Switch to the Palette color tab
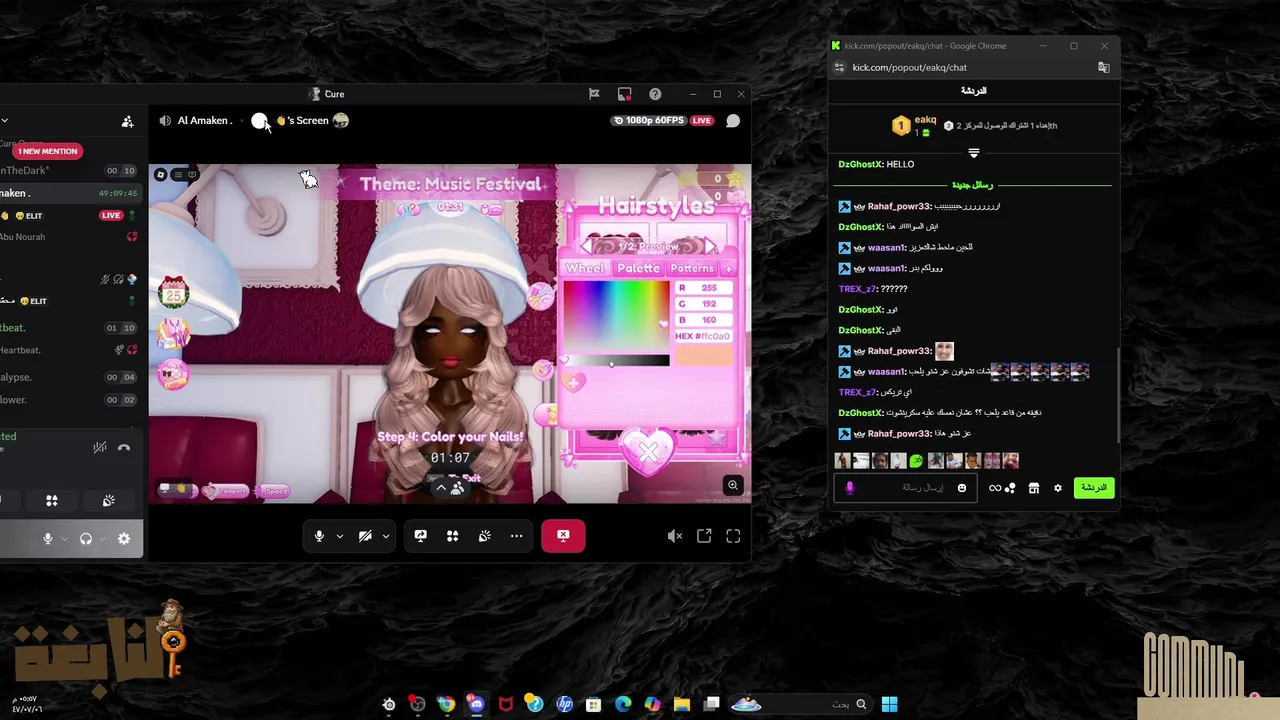1280x720 pixels. (638, 268)
